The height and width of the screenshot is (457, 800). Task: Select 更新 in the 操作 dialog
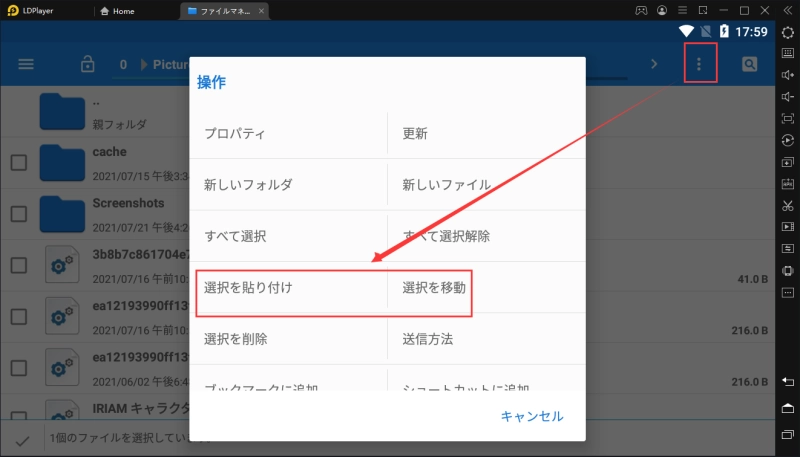[x=487, y=134]
